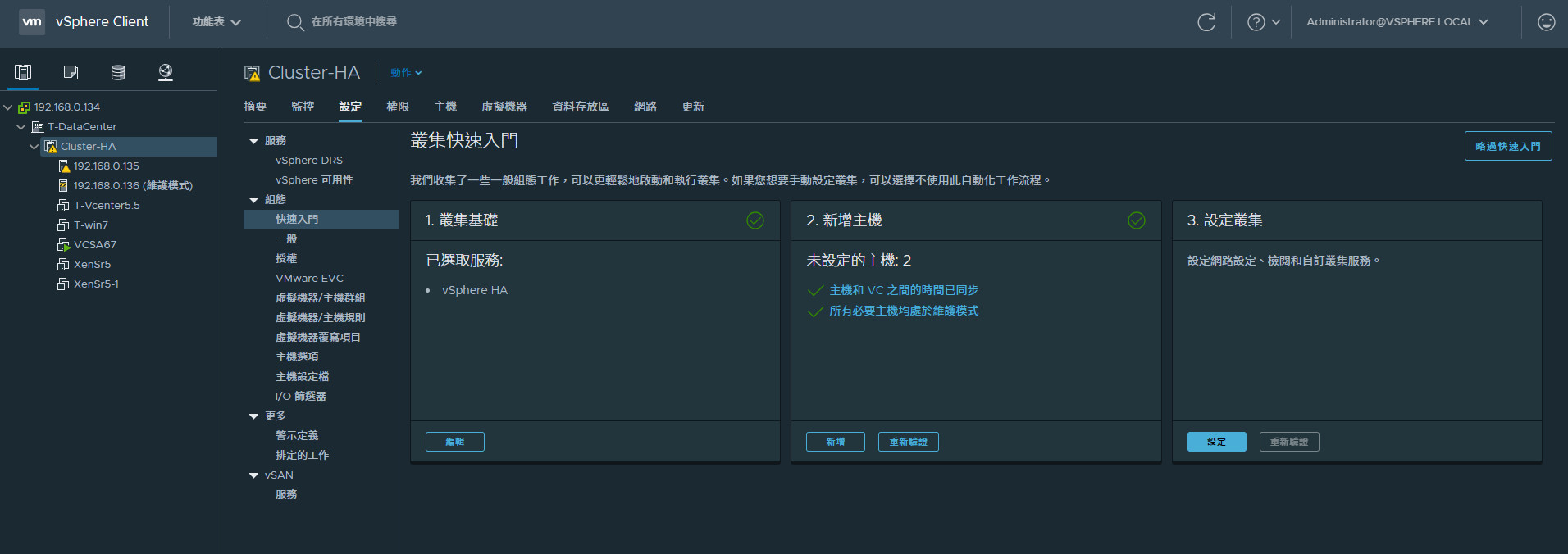Refresh the vSphere Client view
Viewport: 1568px width, 554px height.
pos(1206,22)
